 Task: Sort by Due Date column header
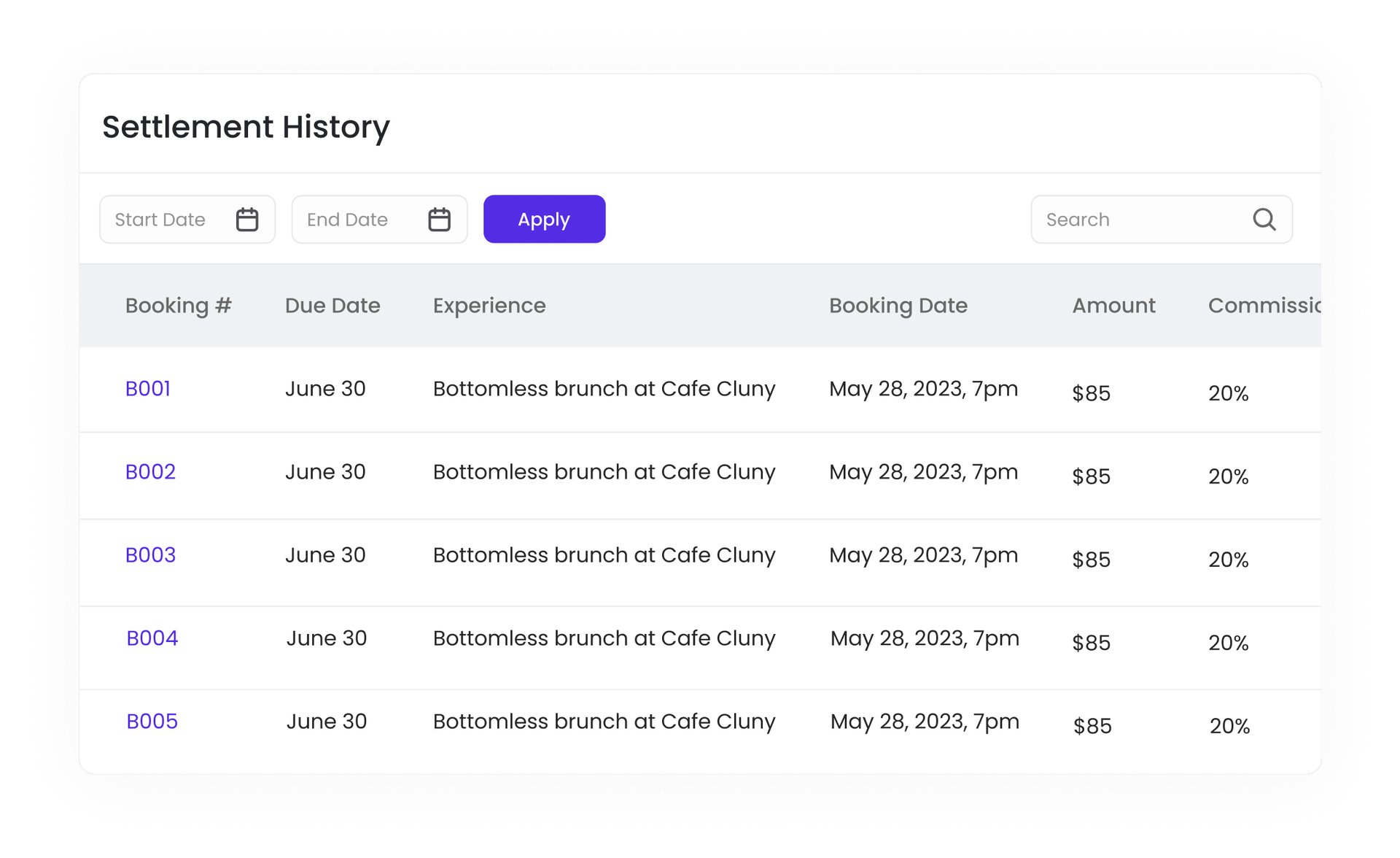332,306
